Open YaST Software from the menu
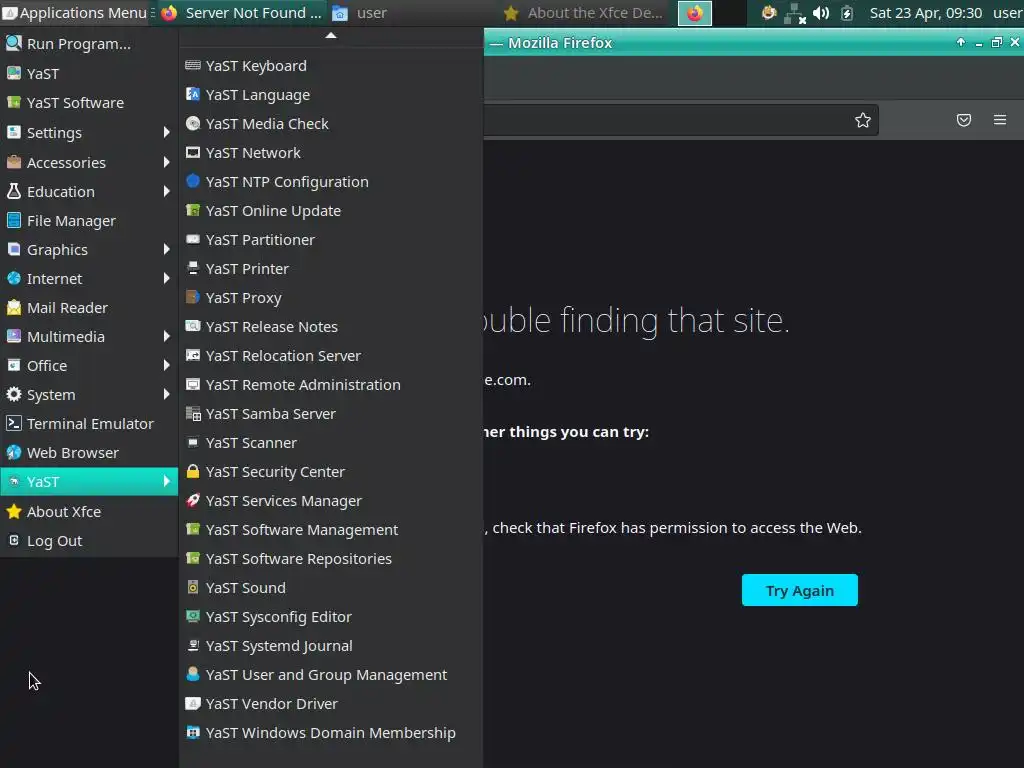The height and width of the screenshot is (768, 1024). pyautogui.click(x=89, y=103)
